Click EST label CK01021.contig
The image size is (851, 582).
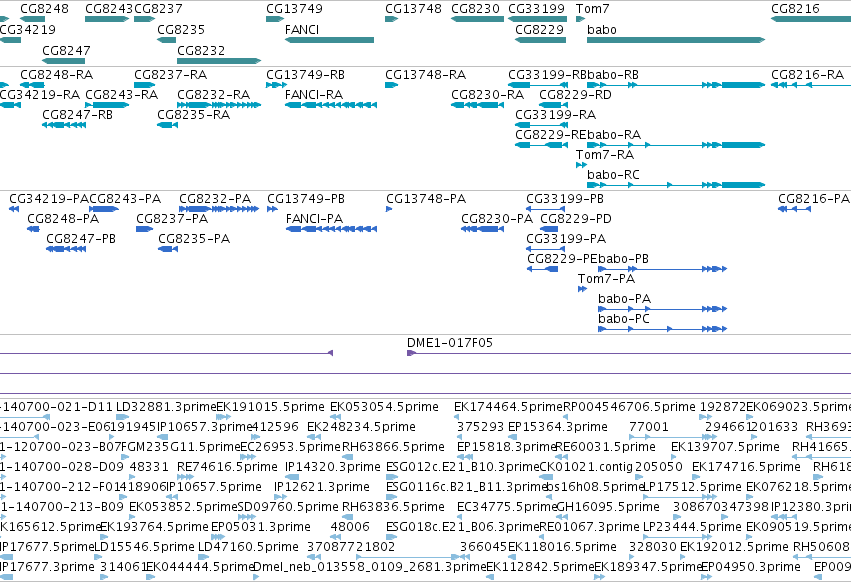[586, 467]
